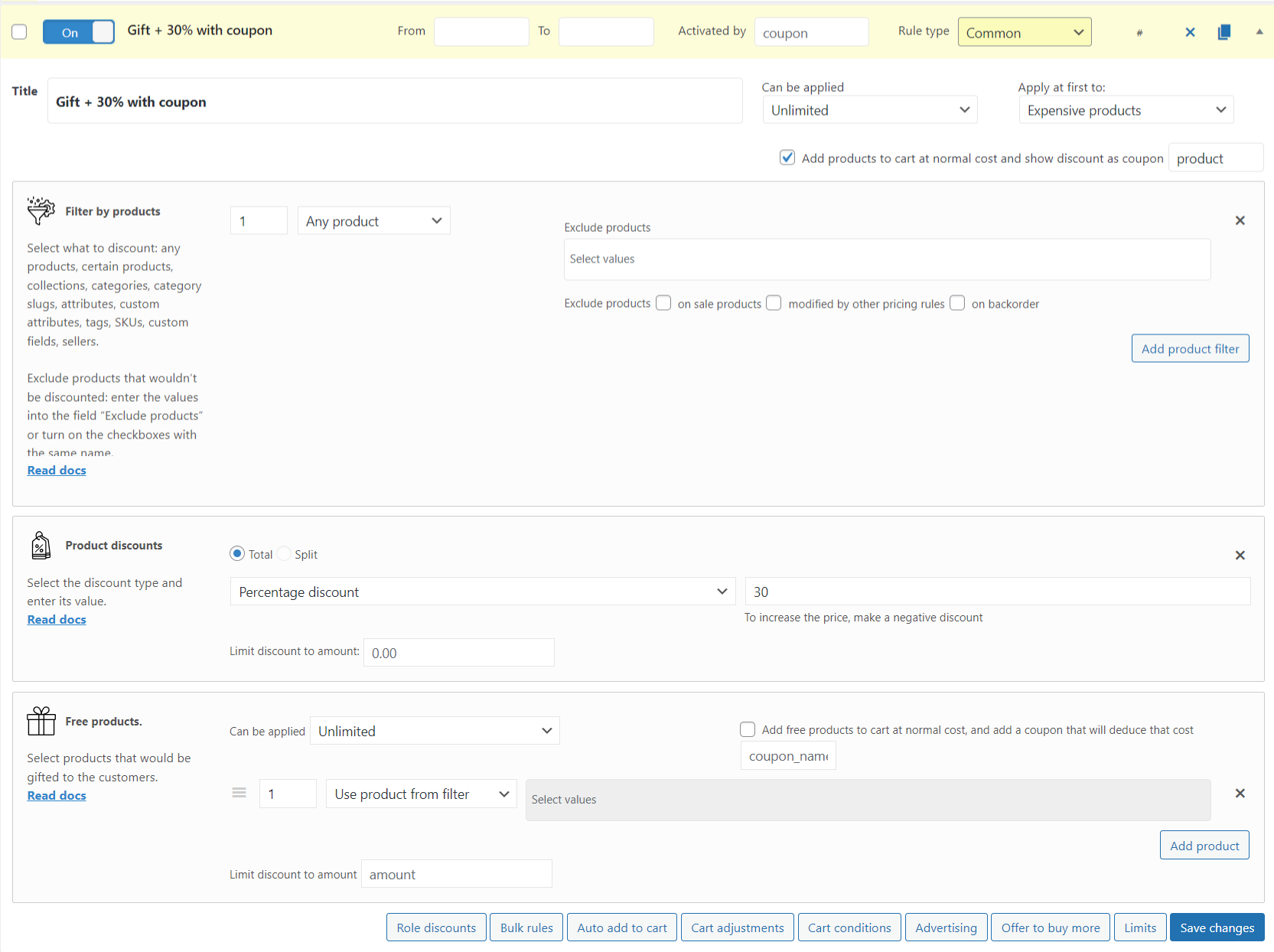Open the Bulk rules tab

pos(526,928)
